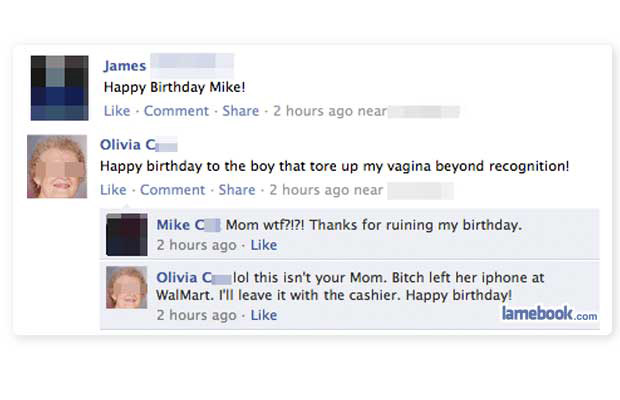620x400 pixels.
Task: Like Olivia's WalMart iphone reply
Action: (263, 315)
